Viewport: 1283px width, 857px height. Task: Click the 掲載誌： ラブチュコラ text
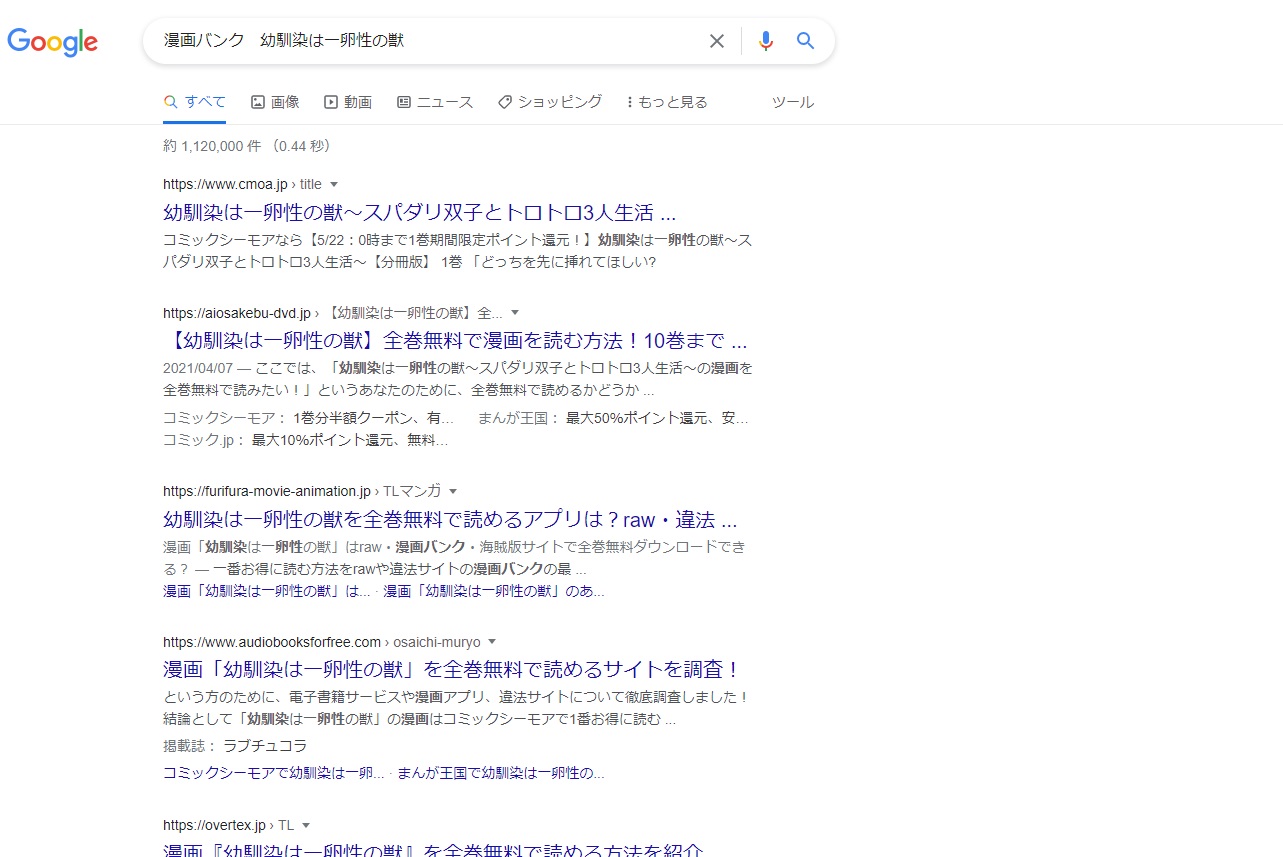235,746
